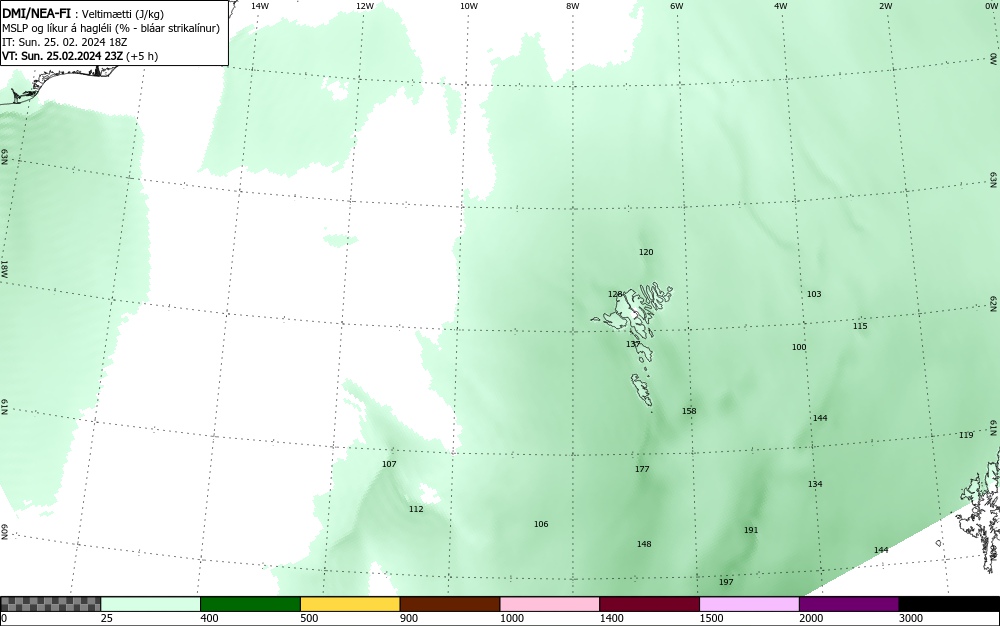
Task: Select the '10W' longitude label
Action: click(x=469, y=6)
